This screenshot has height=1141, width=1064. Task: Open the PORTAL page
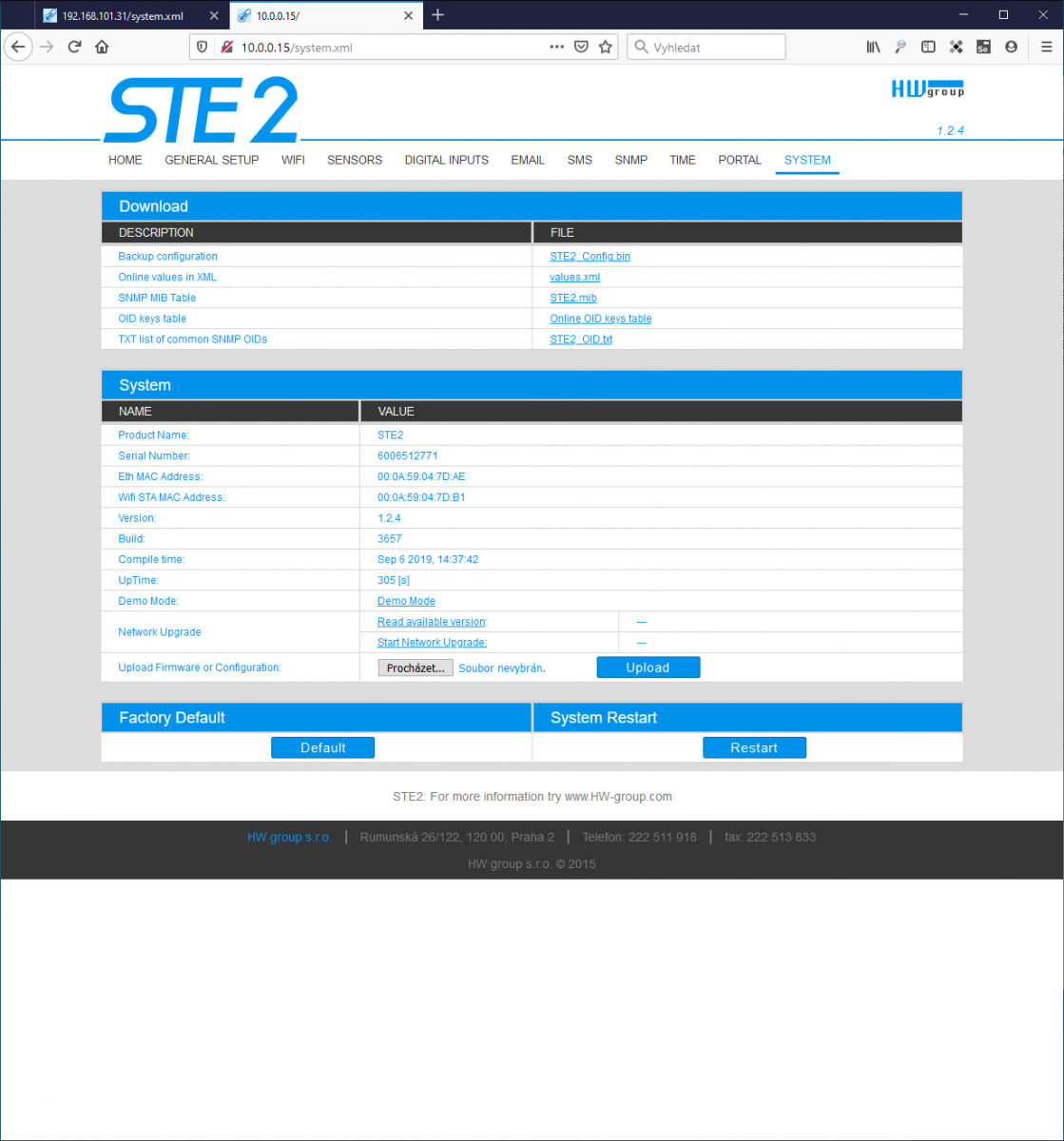pyautogui.click(x=740, y=160)
